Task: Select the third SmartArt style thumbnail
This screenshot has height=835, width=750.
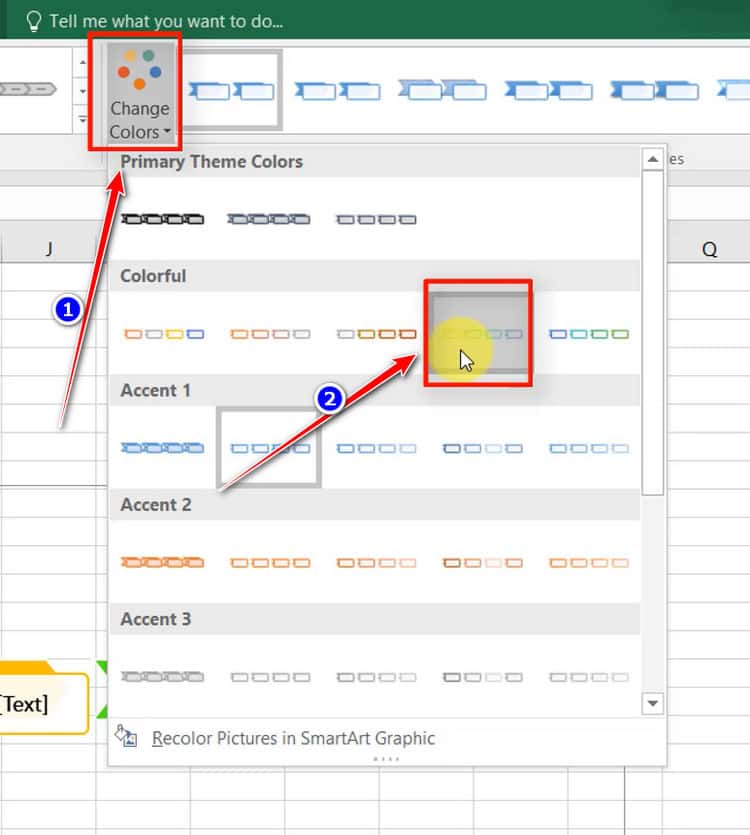Action: pyautogui.click(x=443, y=89)
